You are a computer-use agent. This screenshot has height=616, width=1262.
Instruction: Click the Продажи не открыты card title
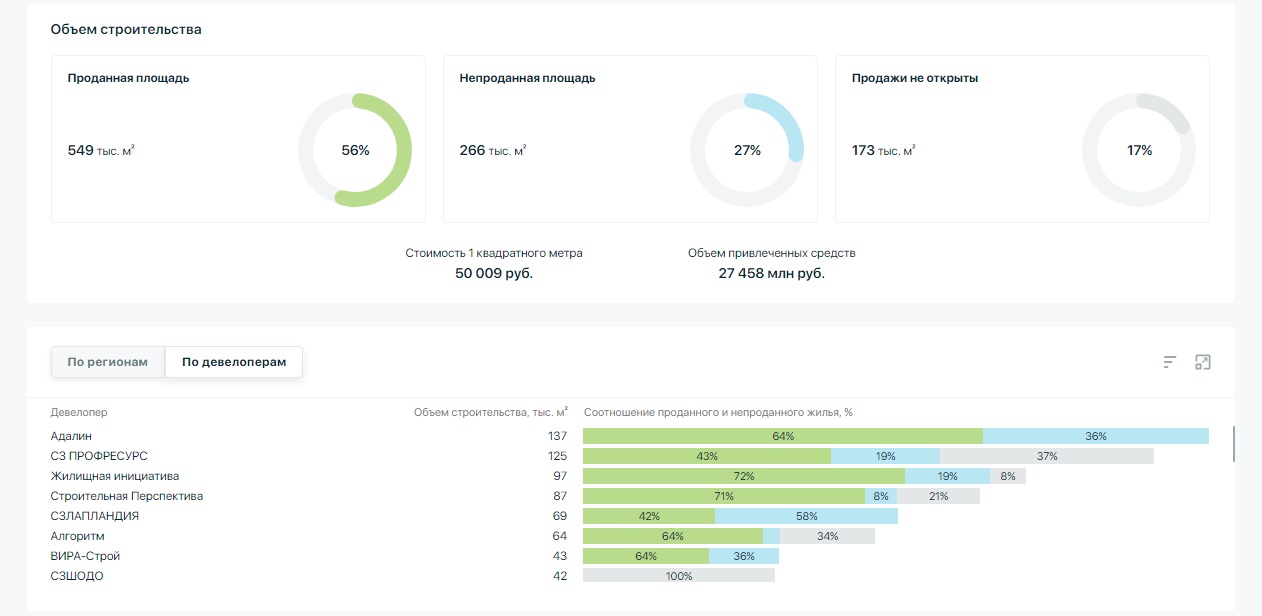tap(915, 78)
